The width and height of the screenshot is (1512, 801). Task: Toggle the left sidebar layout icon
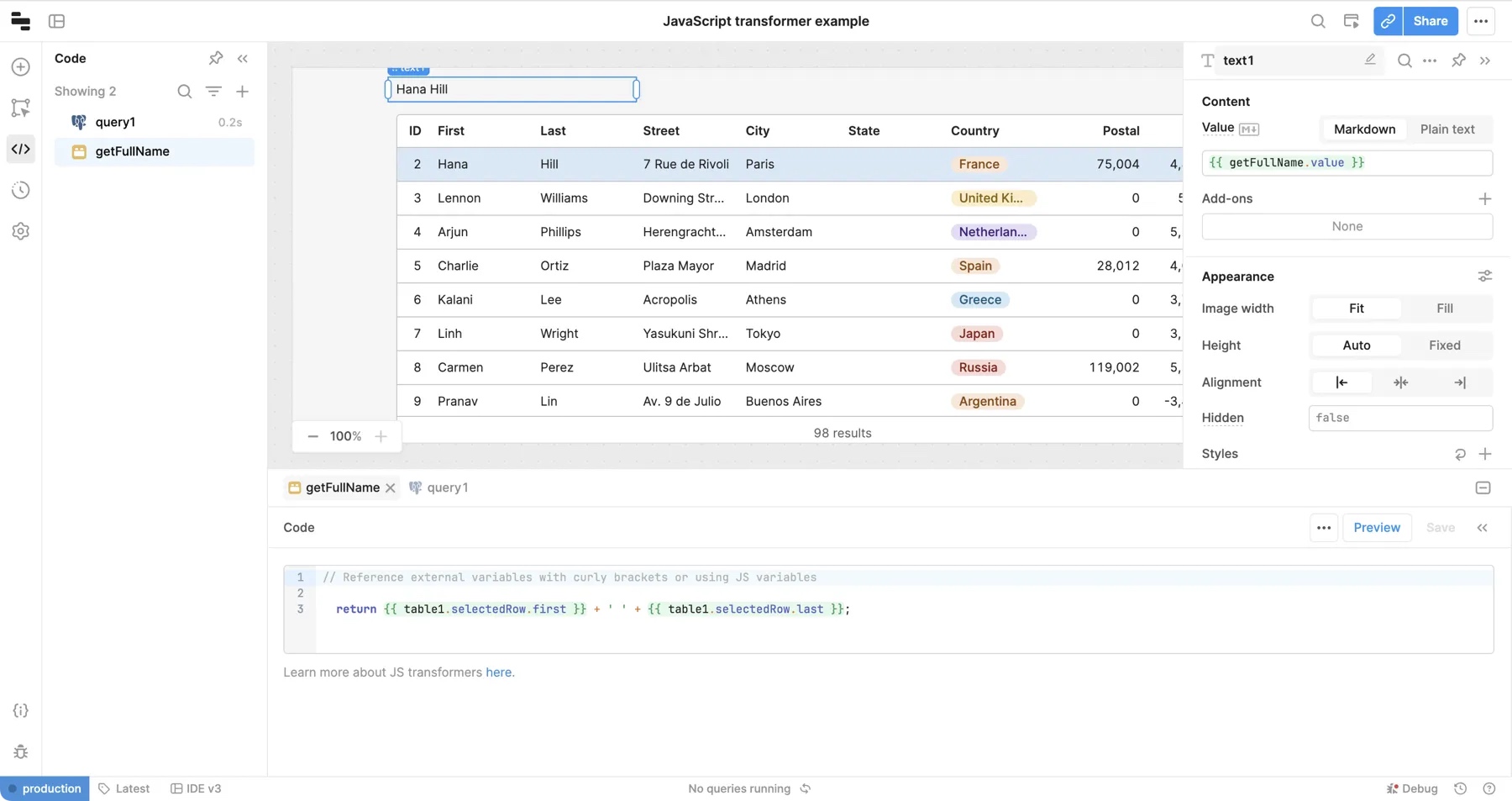click(x=57, y=21)
